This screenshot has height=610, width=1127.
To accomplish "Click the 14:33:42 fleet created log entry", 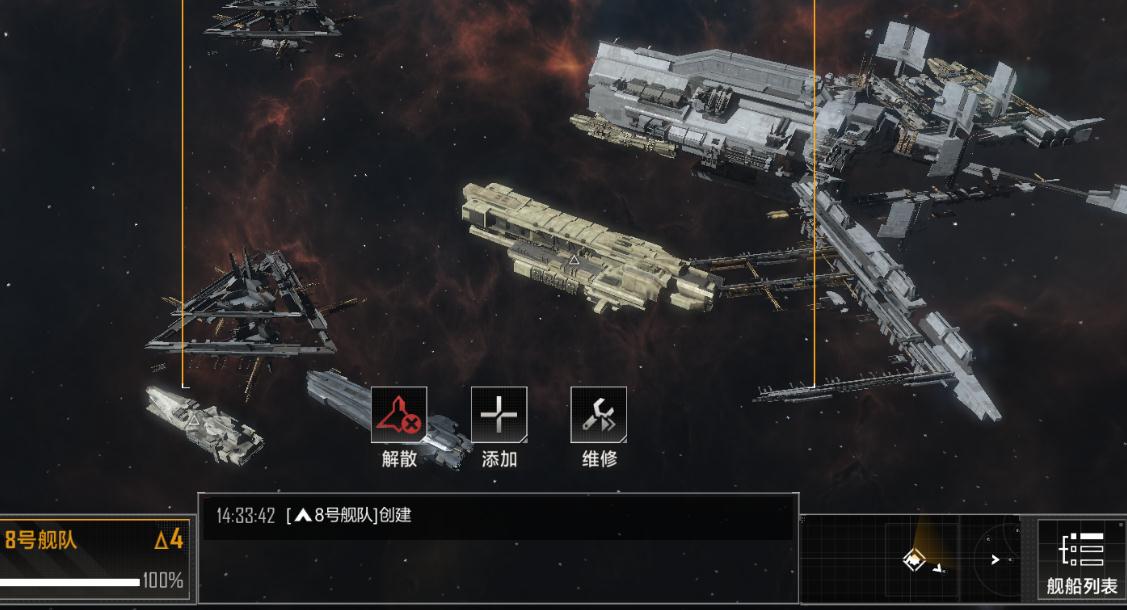I will tap(313, 515).
